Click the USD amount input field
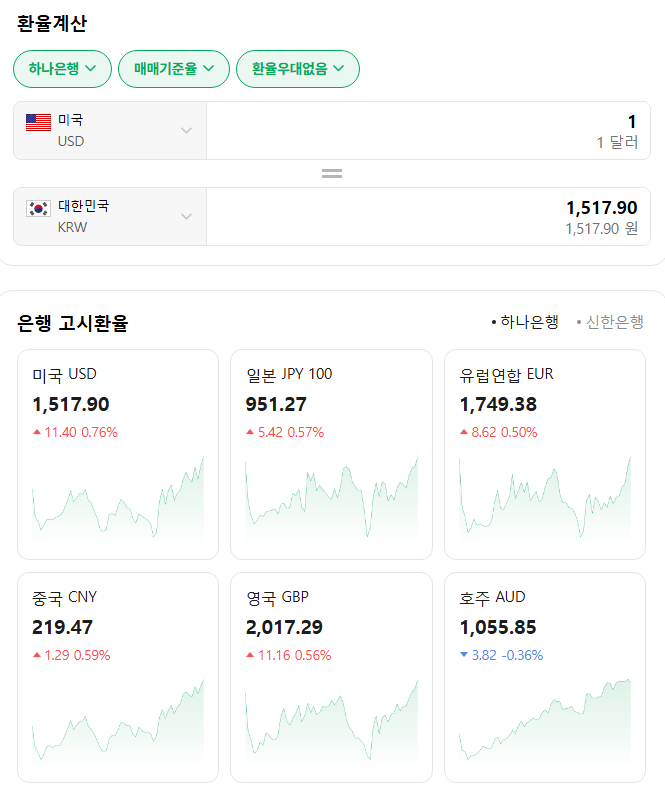Image resolution: width=665 pixels, height=787 pixels. [x=428, y=130]
